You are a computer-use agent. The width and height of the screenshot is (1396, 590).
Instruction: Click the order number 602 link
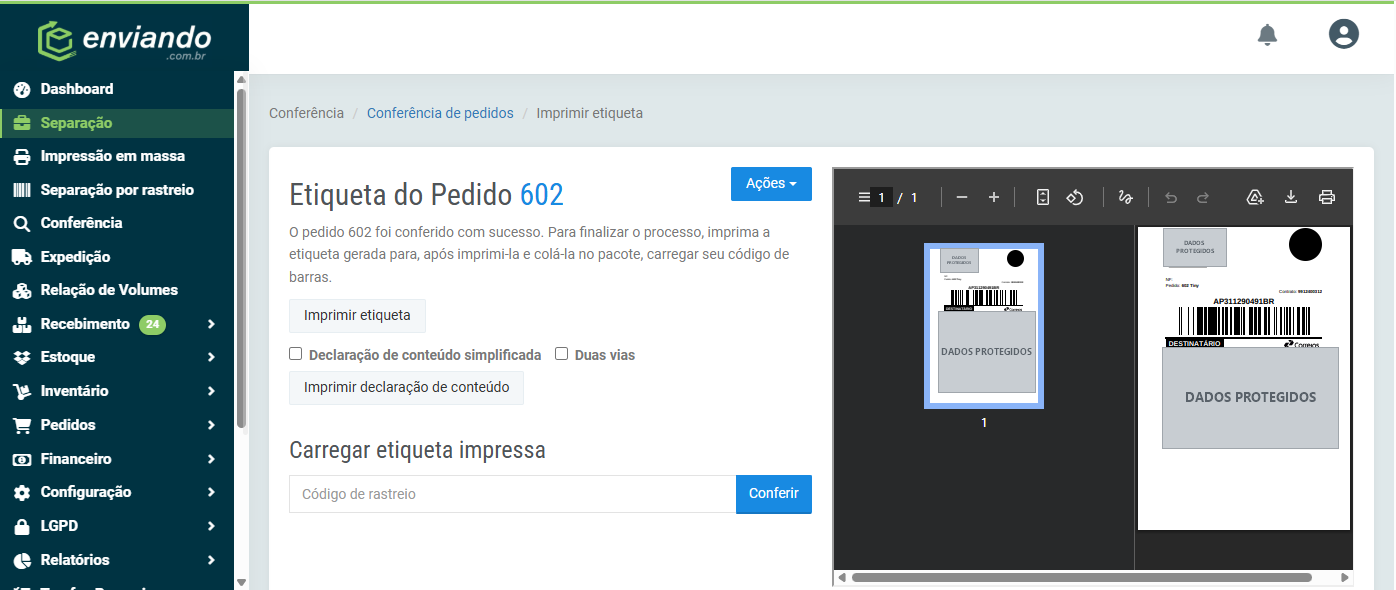coord(541,194)
